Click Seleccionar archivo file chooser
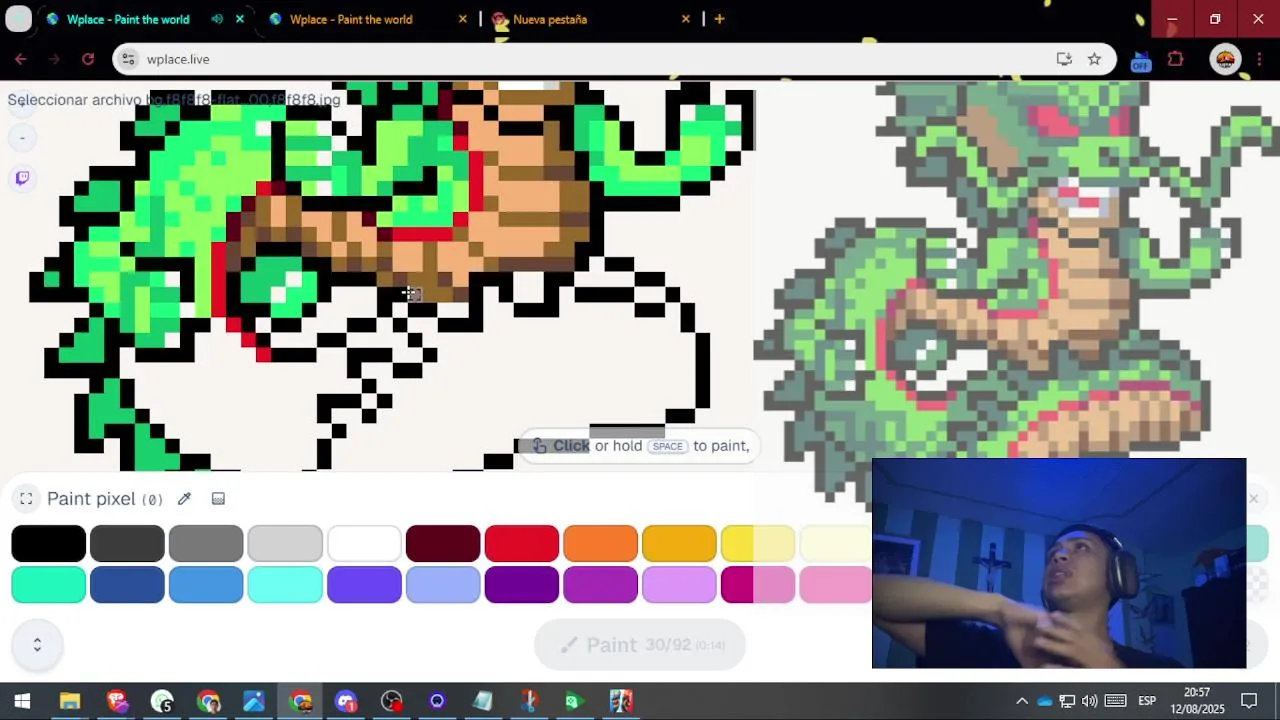The height and width of the screenshot is (720, 1280). [75, 99]
